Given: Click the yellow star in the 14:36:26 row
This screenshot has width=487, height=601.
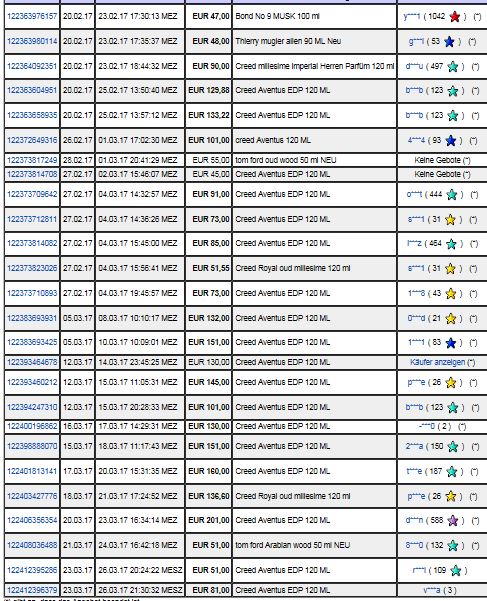Looking at the screenshot, I should [x=451, y=220].
